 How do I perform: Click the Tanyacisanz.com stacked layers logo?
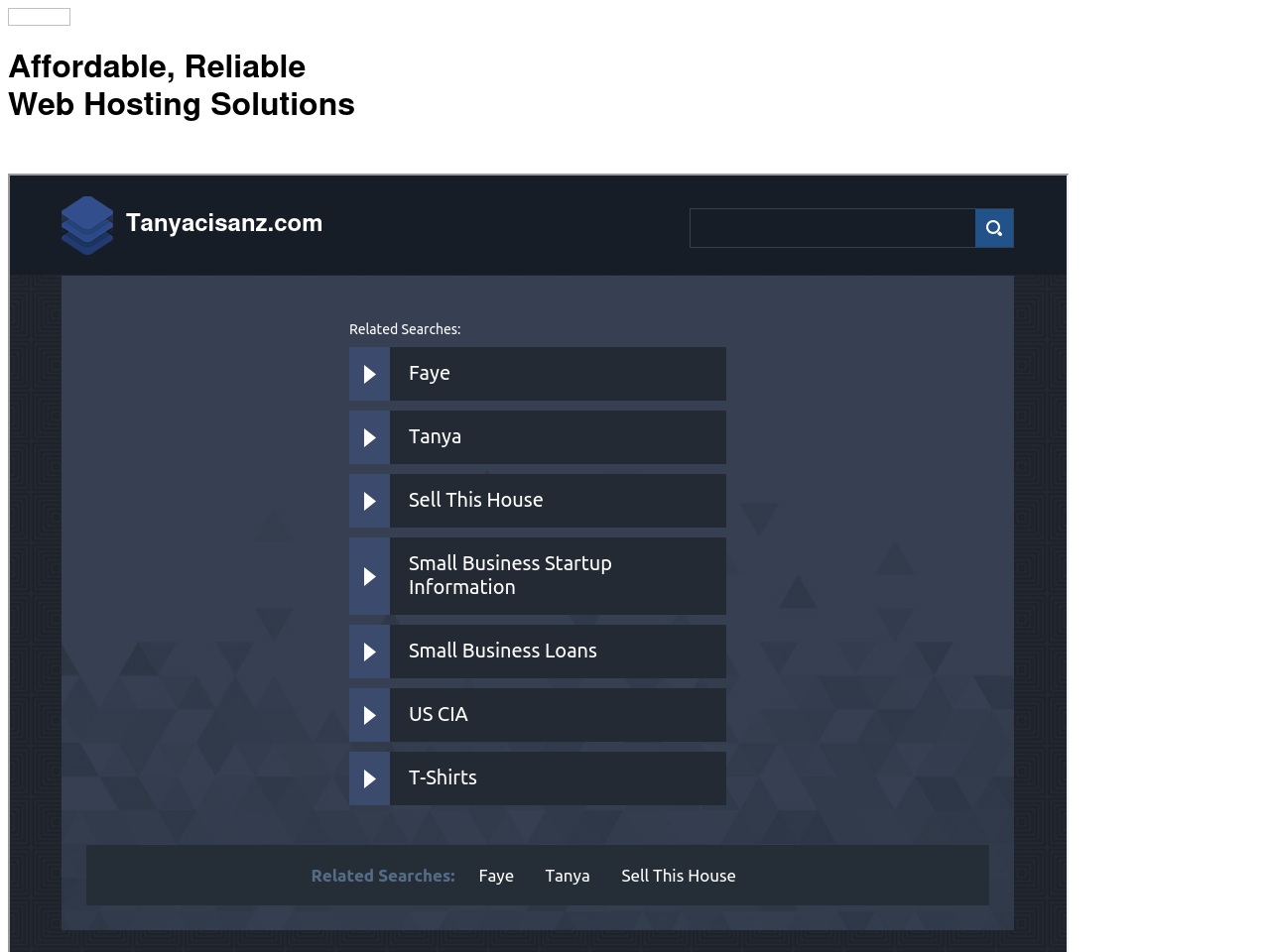point(87,225)
